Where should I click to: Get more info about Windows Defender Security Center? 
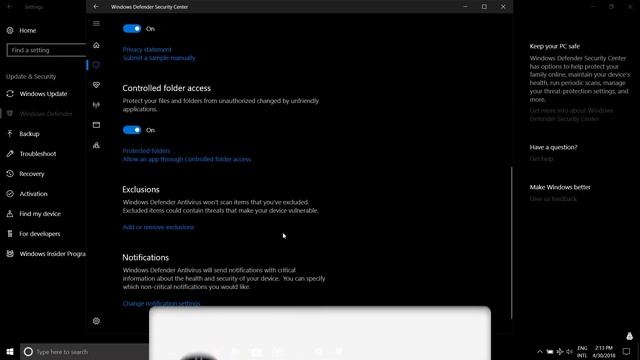[x=571, y=115]
